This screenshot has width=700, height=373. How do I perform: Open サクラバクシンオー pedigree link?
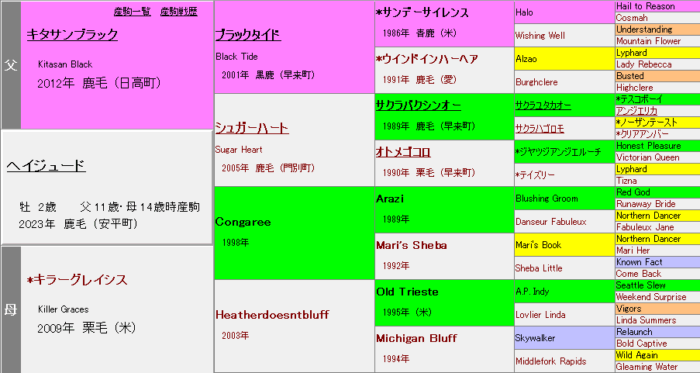pyautogui.click(x=418, y=105)
